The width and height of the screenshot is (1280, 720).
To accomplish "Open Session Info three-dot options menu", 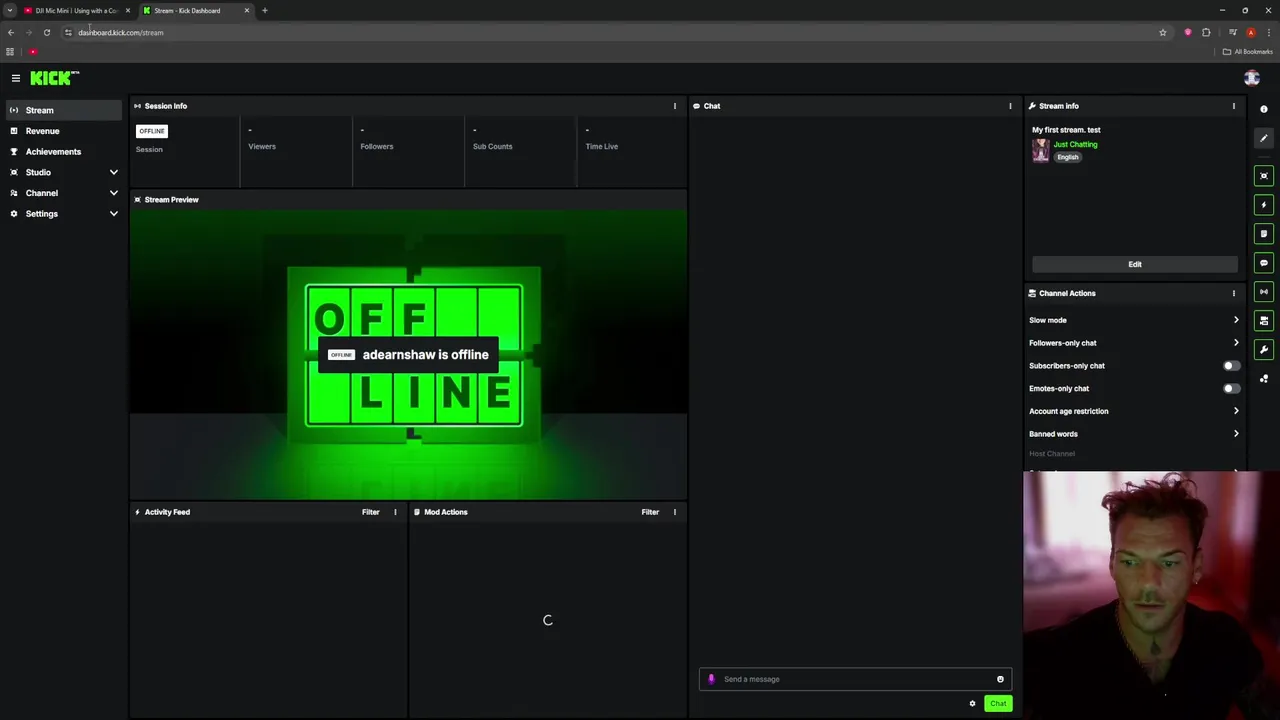I will tap(675, 106).
